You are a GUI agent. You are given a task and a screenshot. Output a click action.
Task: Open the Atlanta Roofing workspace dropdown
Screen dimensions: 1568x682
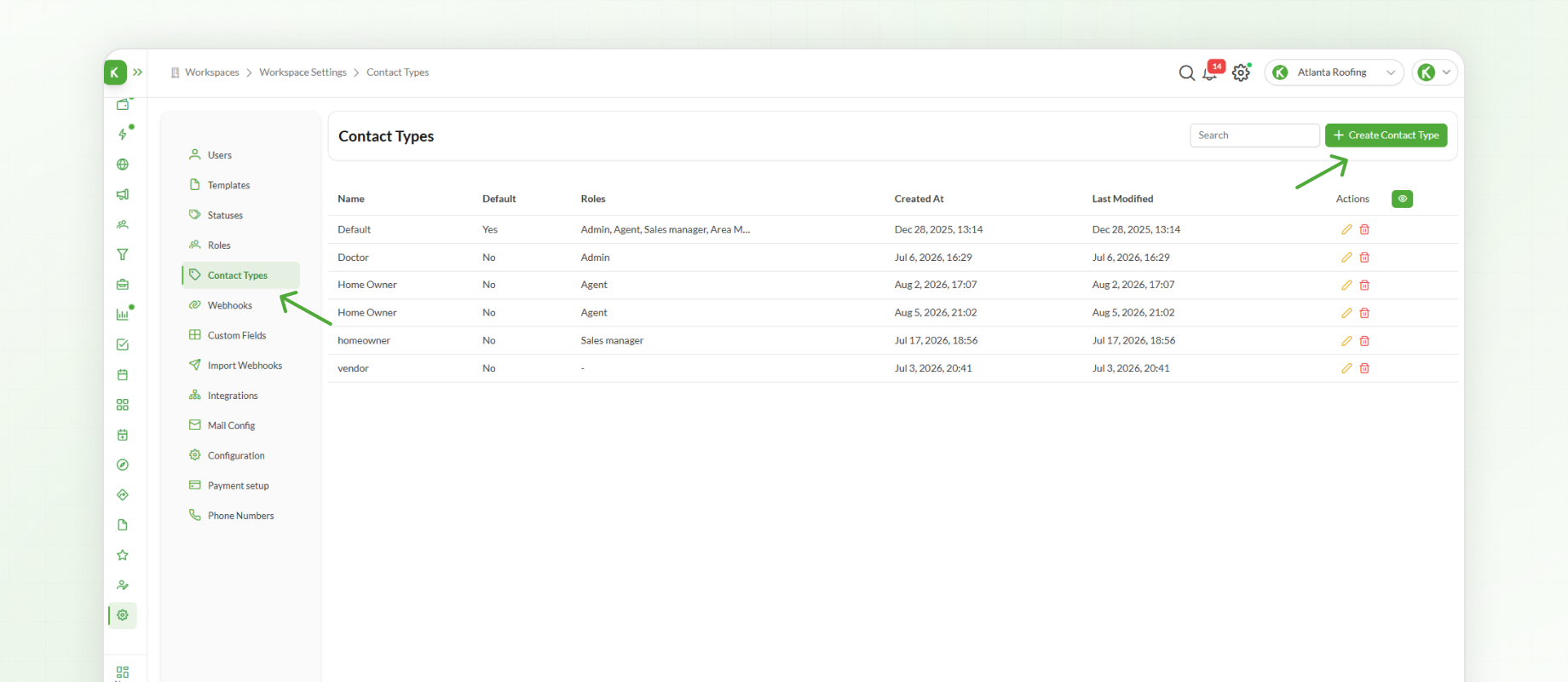(x=1335, y=72)
